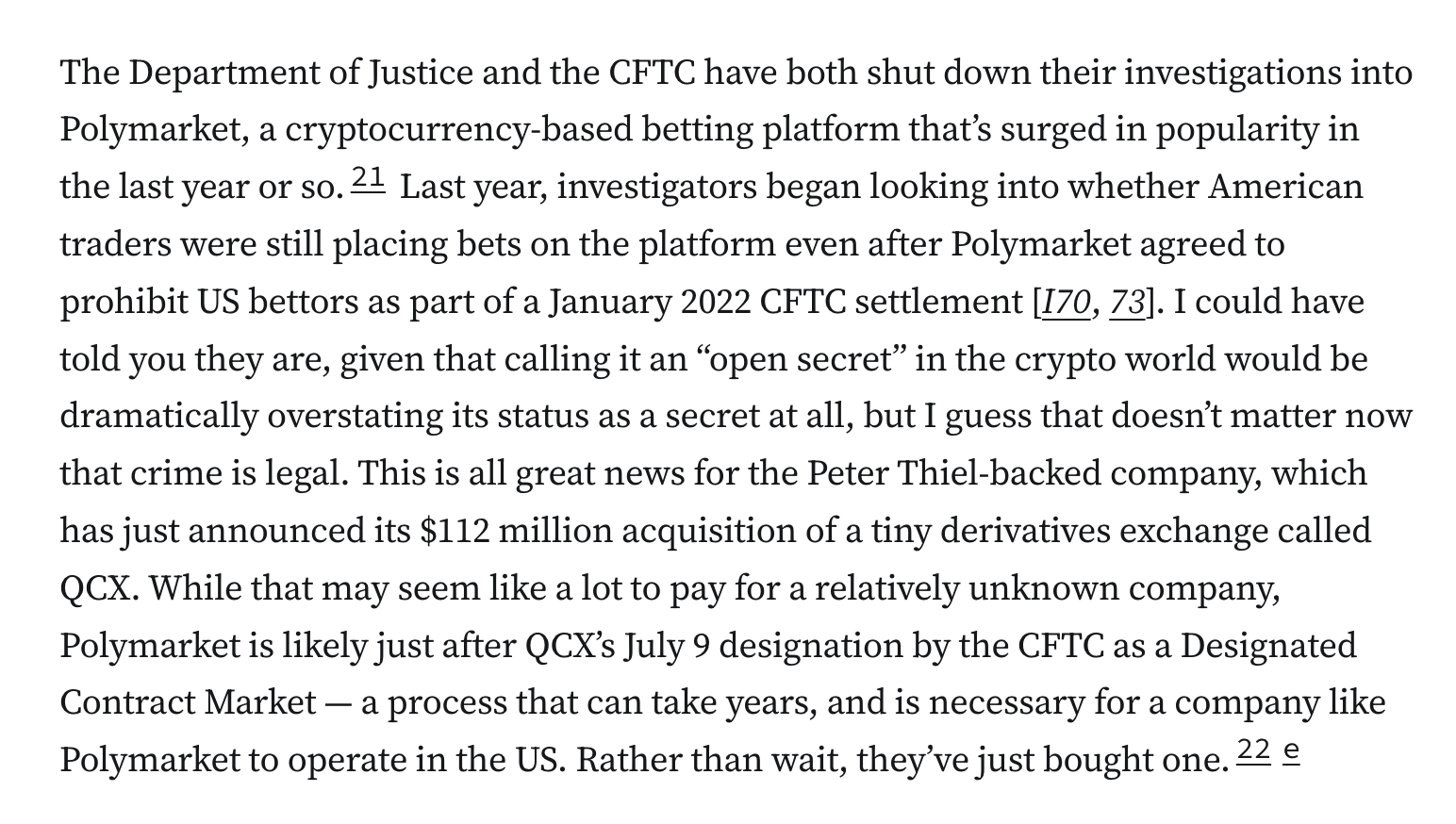Click the superscript e link after footnote 22

[x=1292, y=751]
